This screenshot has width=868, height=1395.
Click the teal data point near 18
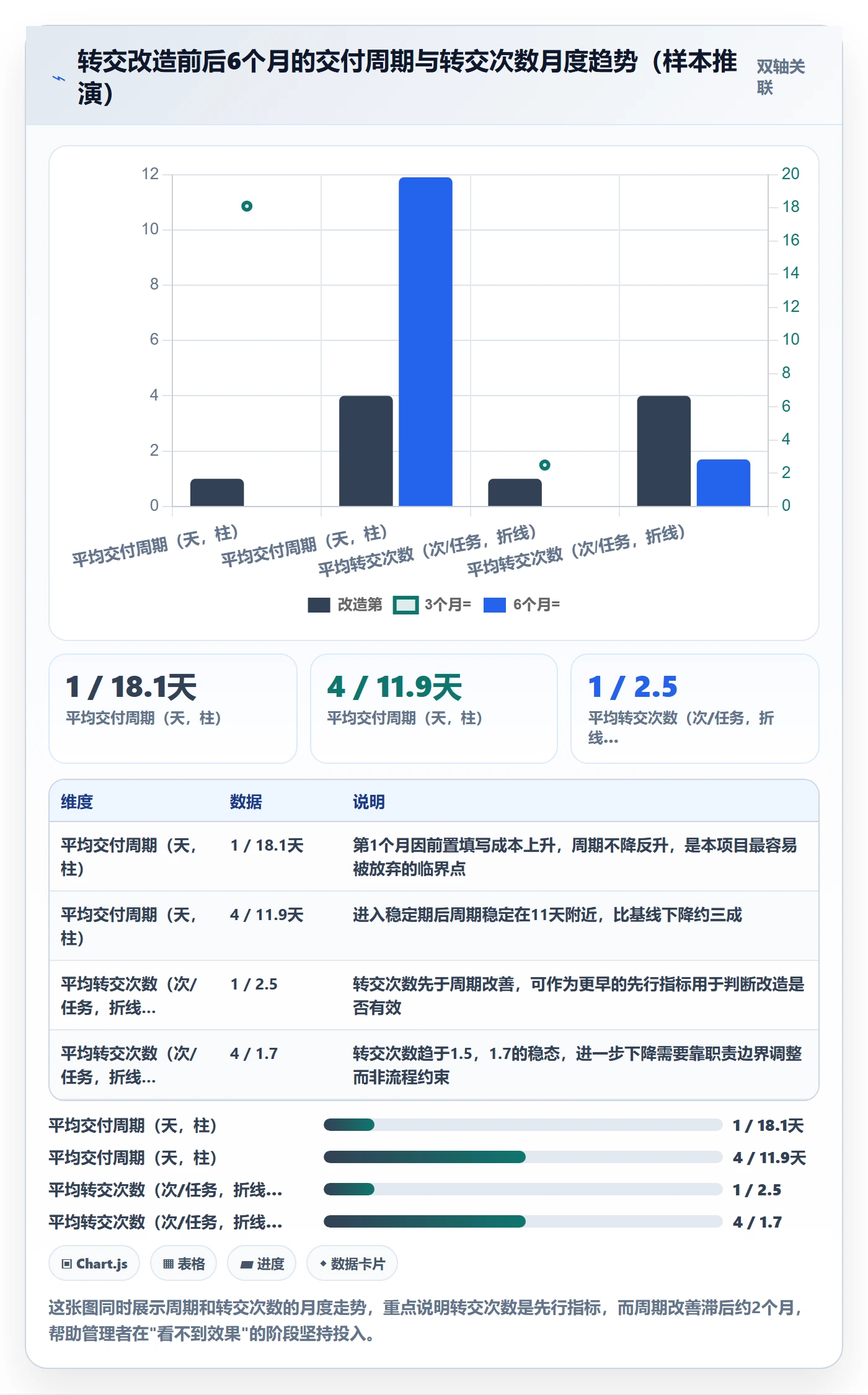coord(247,206)
